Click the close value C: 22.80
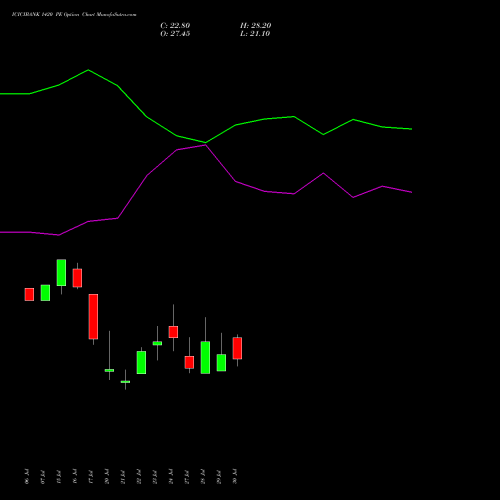 click(x=175, y=26)
